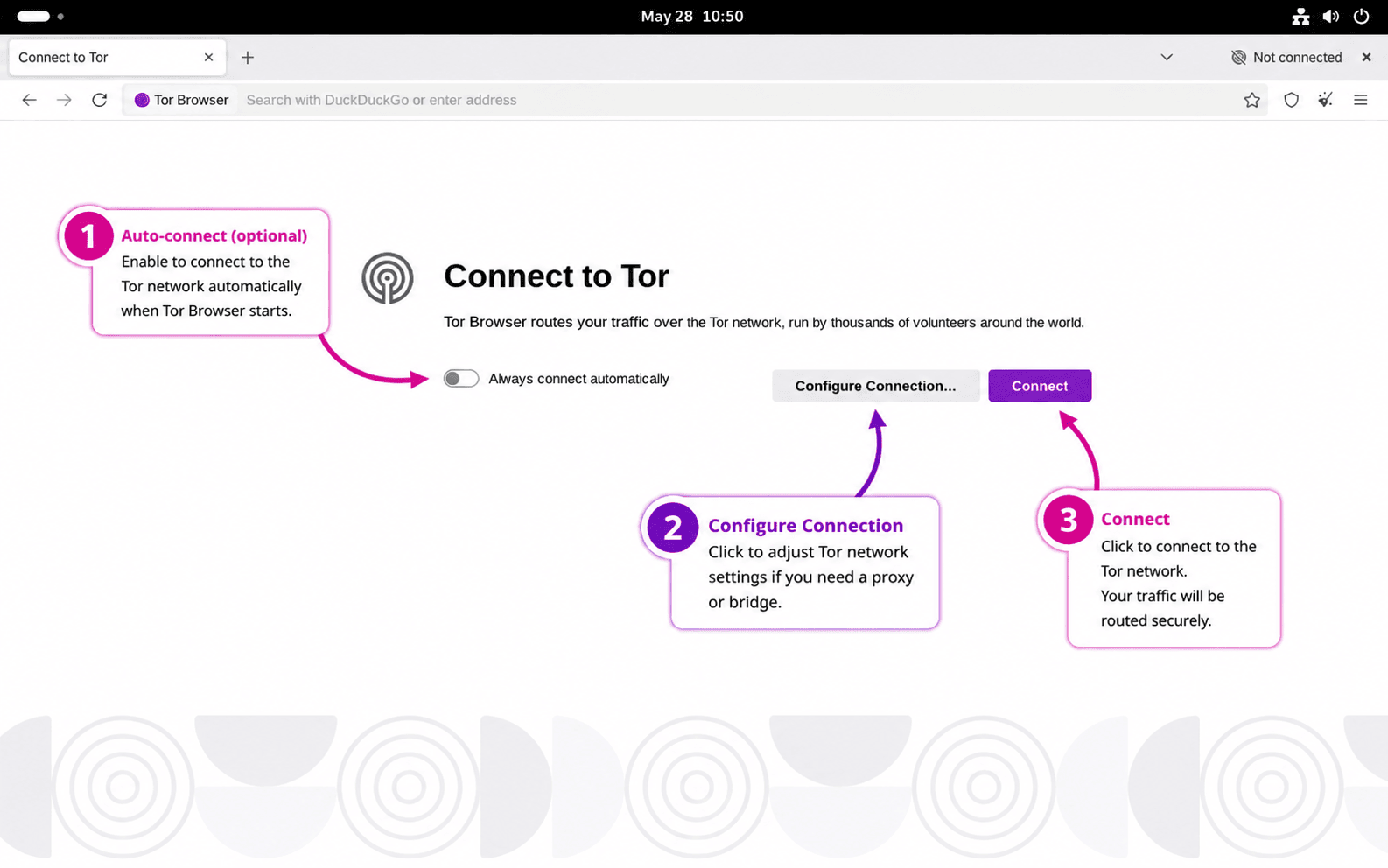Enable Always connect automatically toggle
1388x868 pixels.
point(461,379)
